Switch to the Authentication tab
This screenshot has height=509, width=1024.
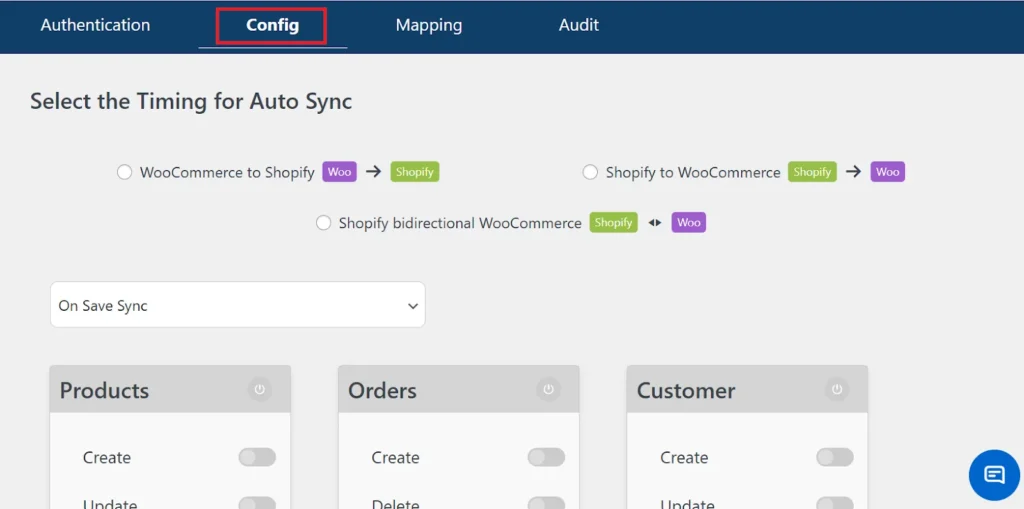coord(95,25)
